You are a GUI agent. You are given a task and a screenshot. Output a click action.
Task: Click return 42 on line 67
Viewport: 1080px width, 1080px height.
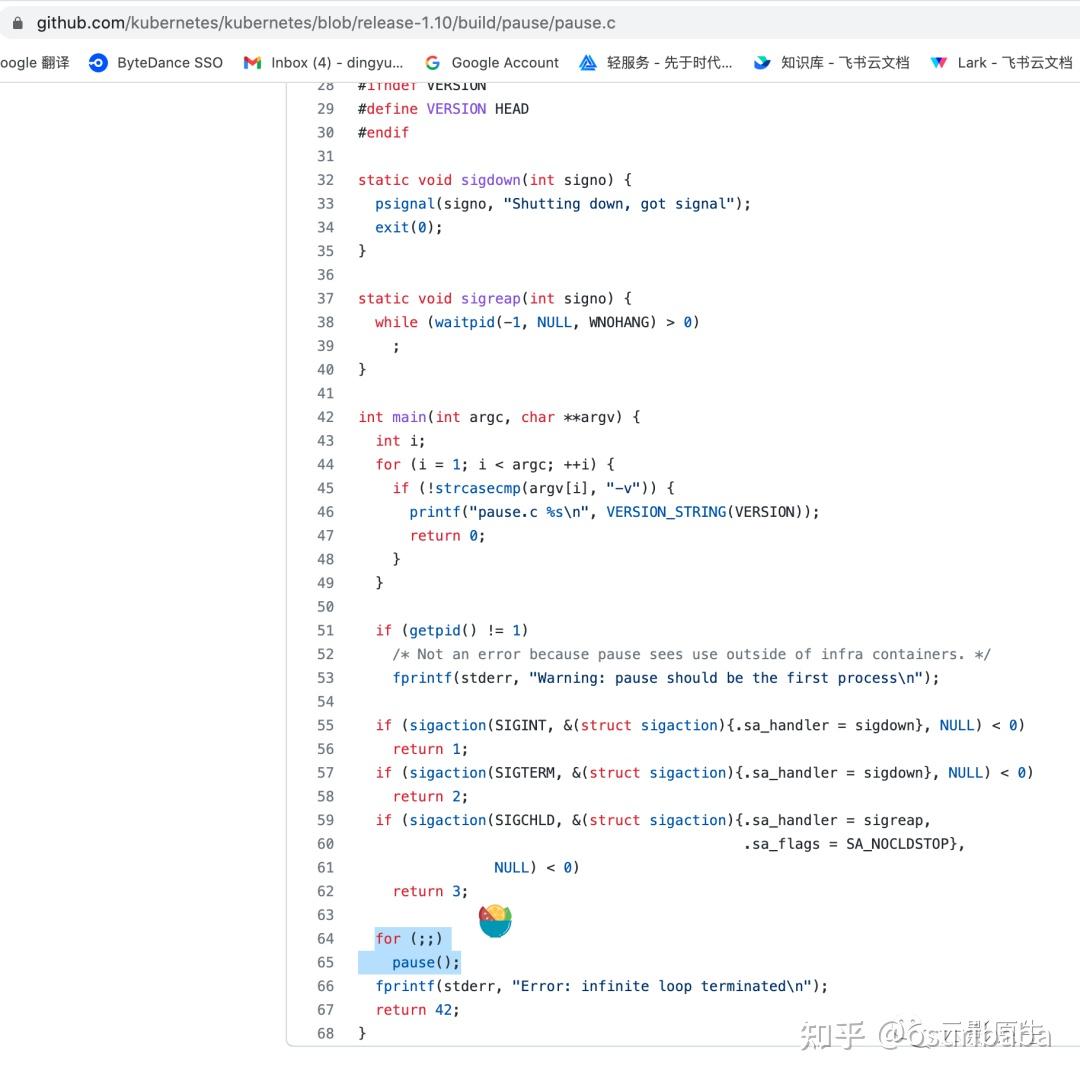tap(417, 1010)
